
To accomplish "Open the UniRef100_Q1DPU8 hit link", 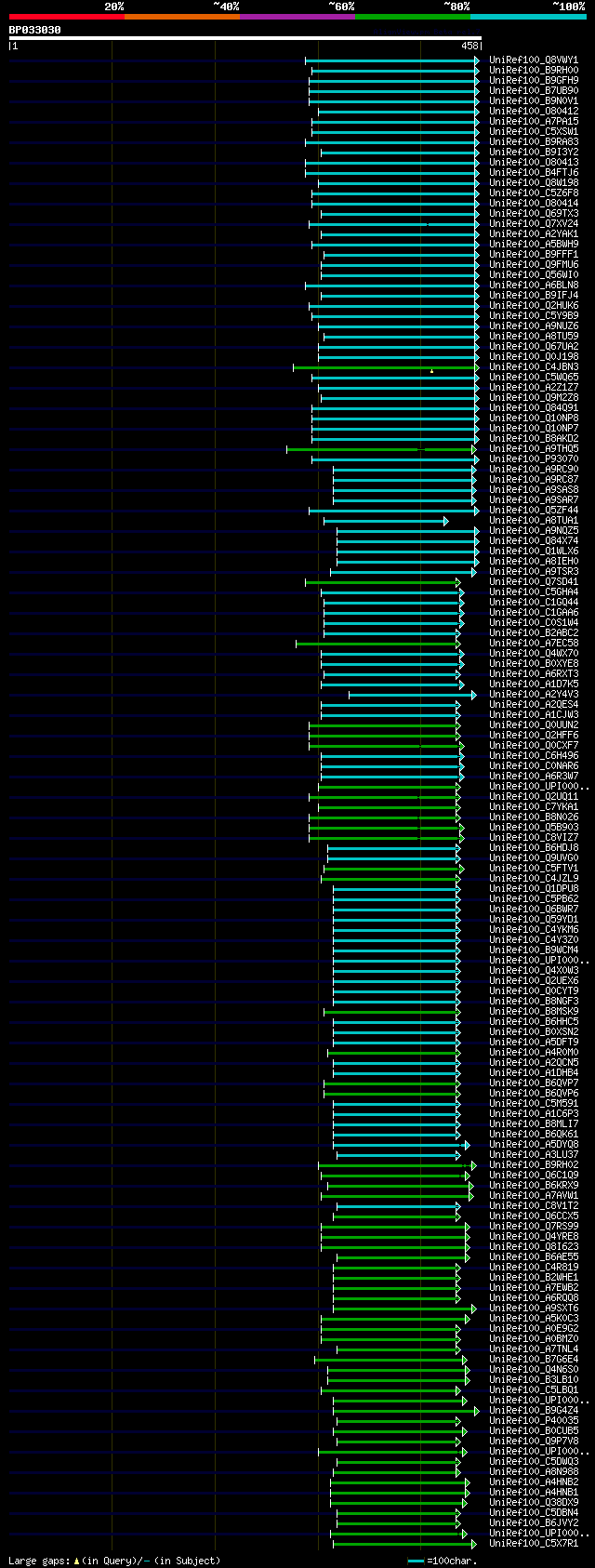I will (534, 889).
